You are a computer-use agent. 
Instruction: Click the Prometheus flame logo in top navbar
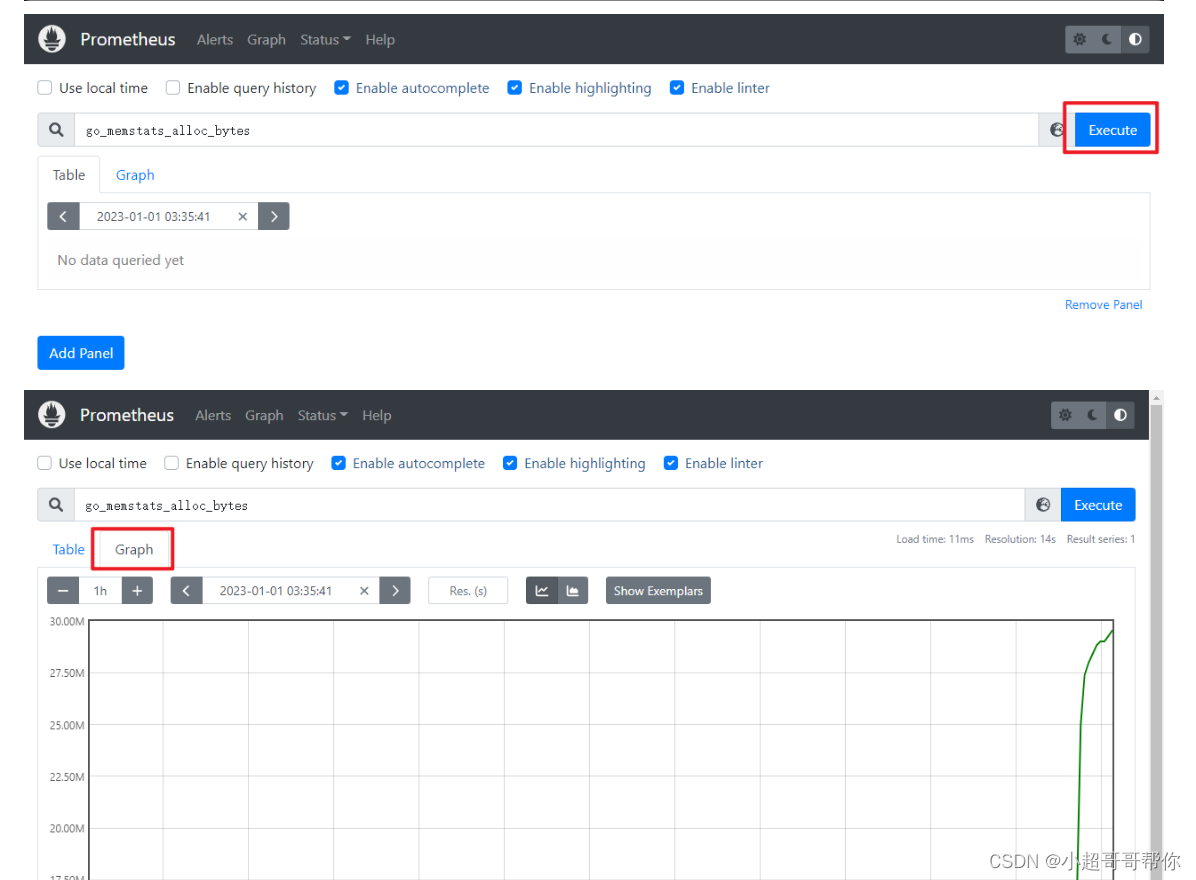click(x=52, y=39)
